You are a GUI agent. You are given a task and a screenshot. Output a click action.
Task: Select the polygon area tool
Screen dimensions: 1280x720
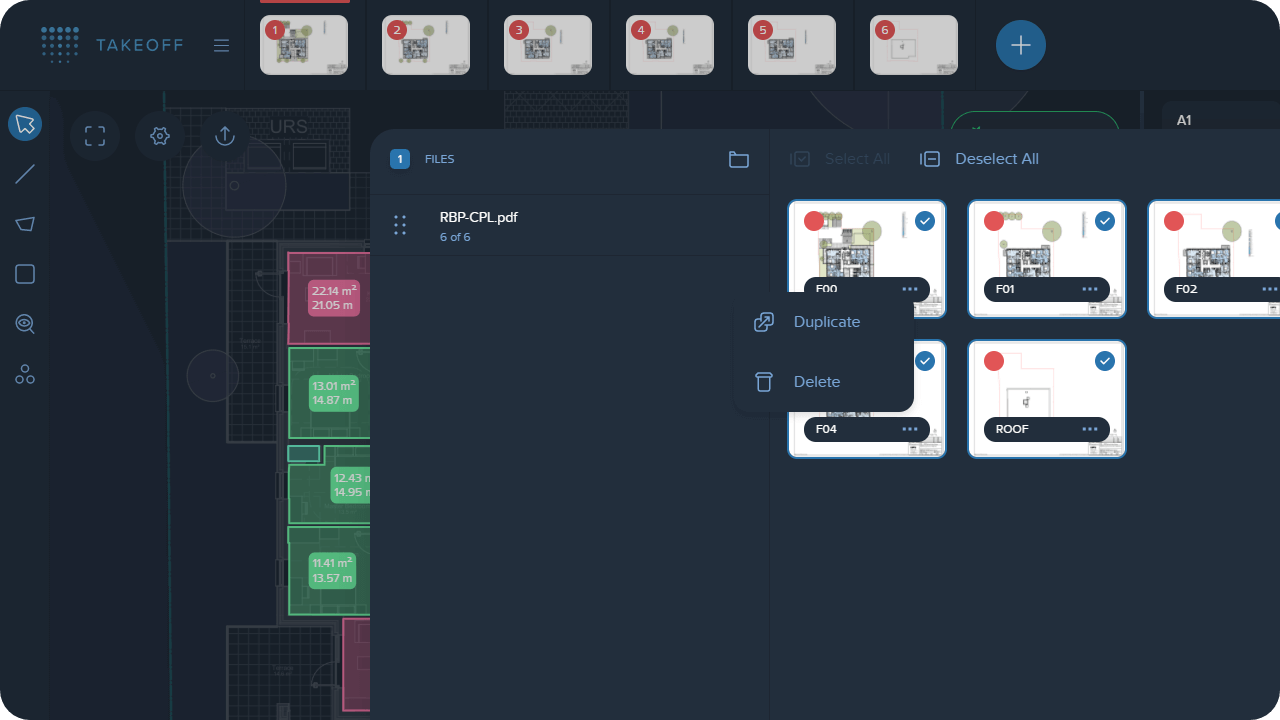(x=25, y=224)
